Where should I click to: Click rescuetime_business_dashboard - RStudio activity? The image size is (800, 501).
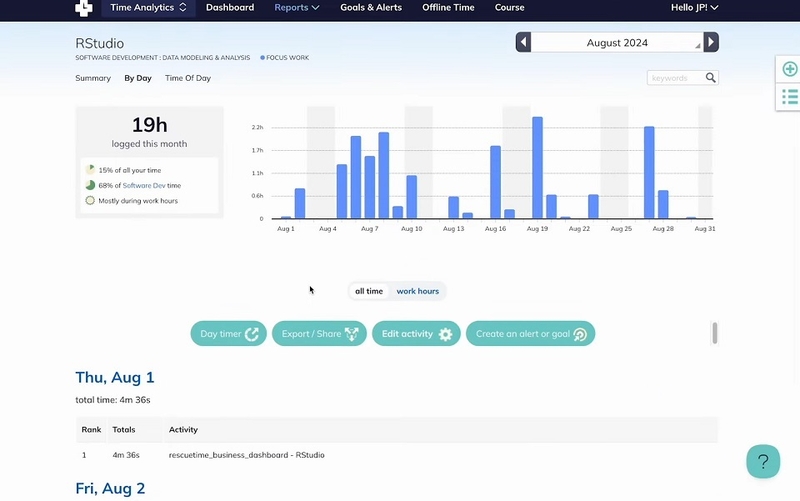point(246,455)
